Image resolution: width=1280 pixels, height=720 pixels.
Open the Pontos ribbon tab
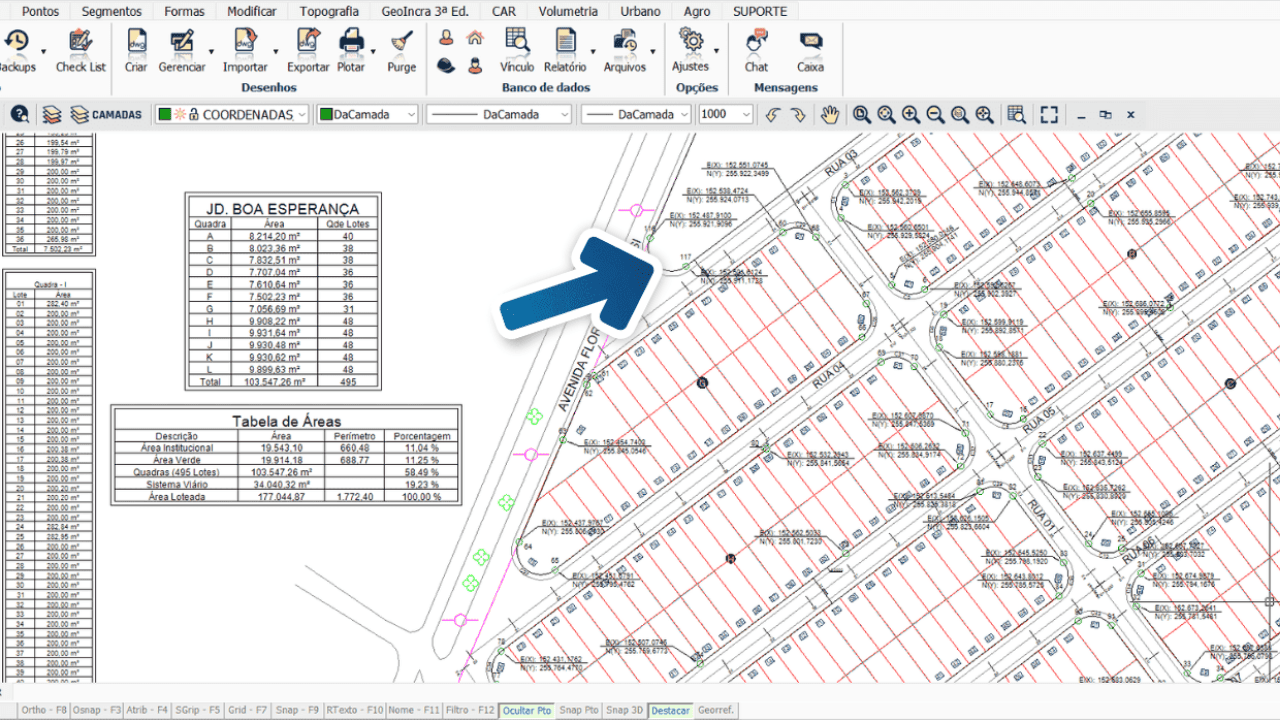coord(40,11)
